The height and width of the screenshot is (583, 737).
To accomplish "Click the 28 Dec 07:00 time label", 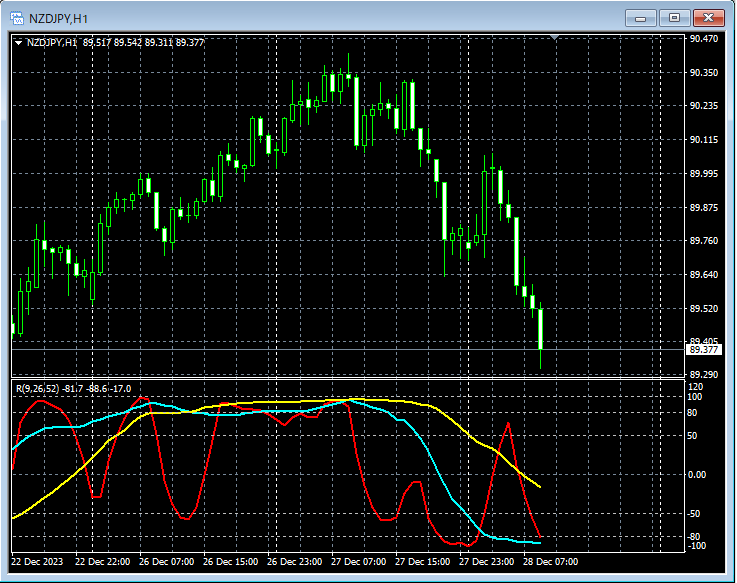I will (x=550, y=562).
